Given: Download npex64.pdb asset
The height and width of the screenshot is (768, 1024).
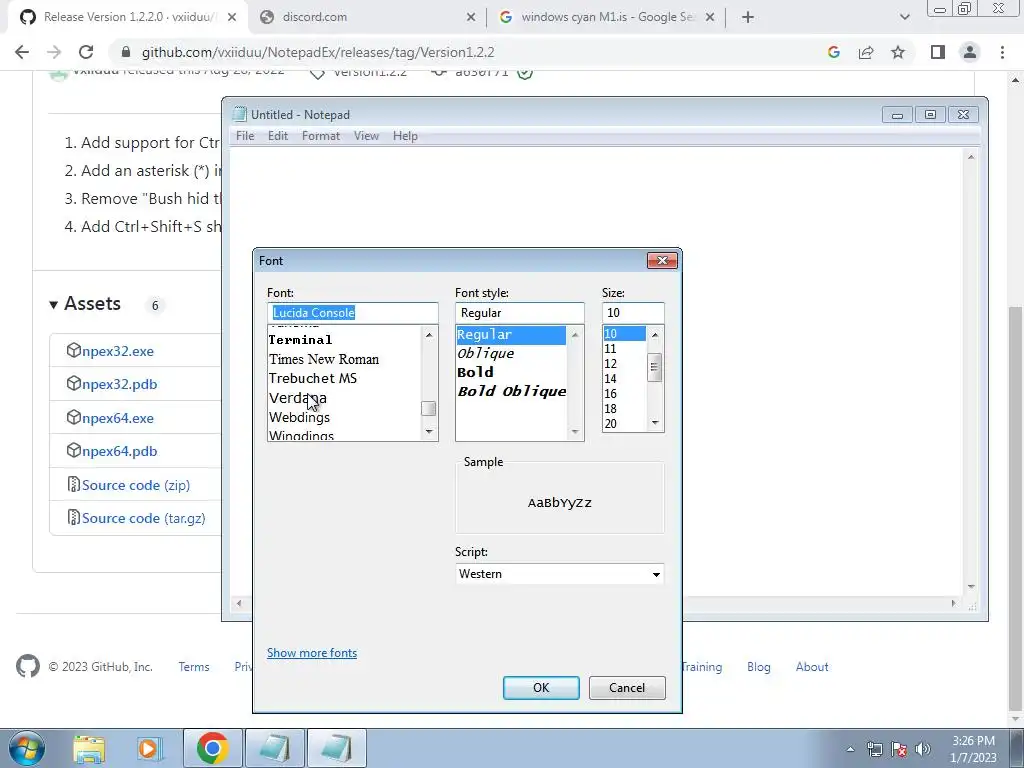Looking at the screenshot, I should (120, 451).
